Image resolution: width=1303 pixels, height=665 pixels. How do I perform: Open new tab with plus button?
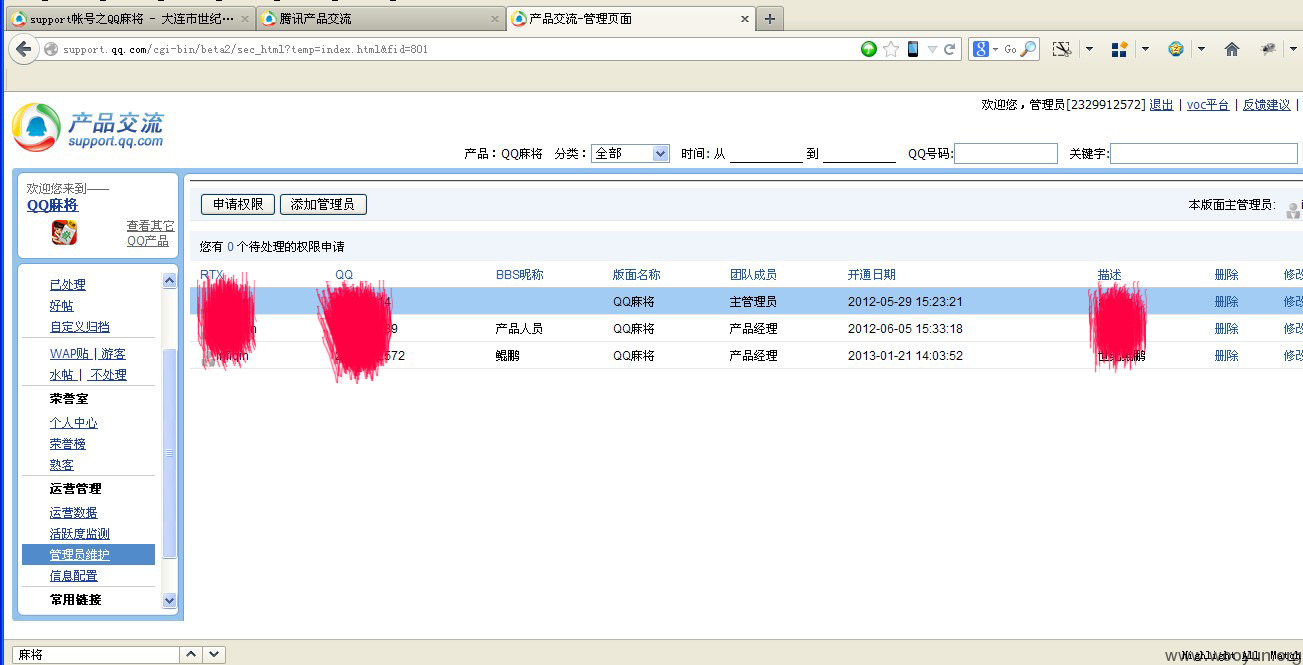point(769,19)
